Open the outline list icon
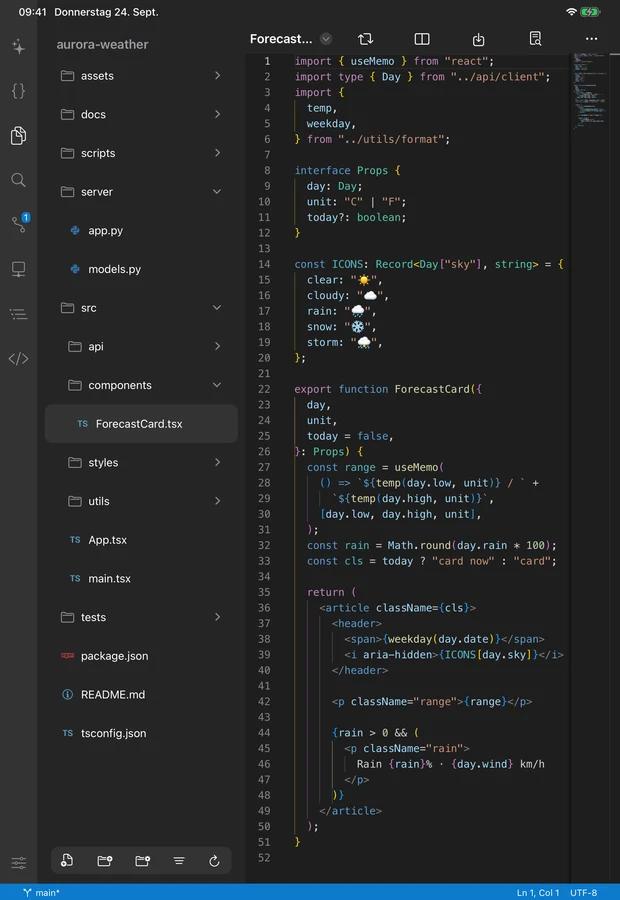 (18, 314)
